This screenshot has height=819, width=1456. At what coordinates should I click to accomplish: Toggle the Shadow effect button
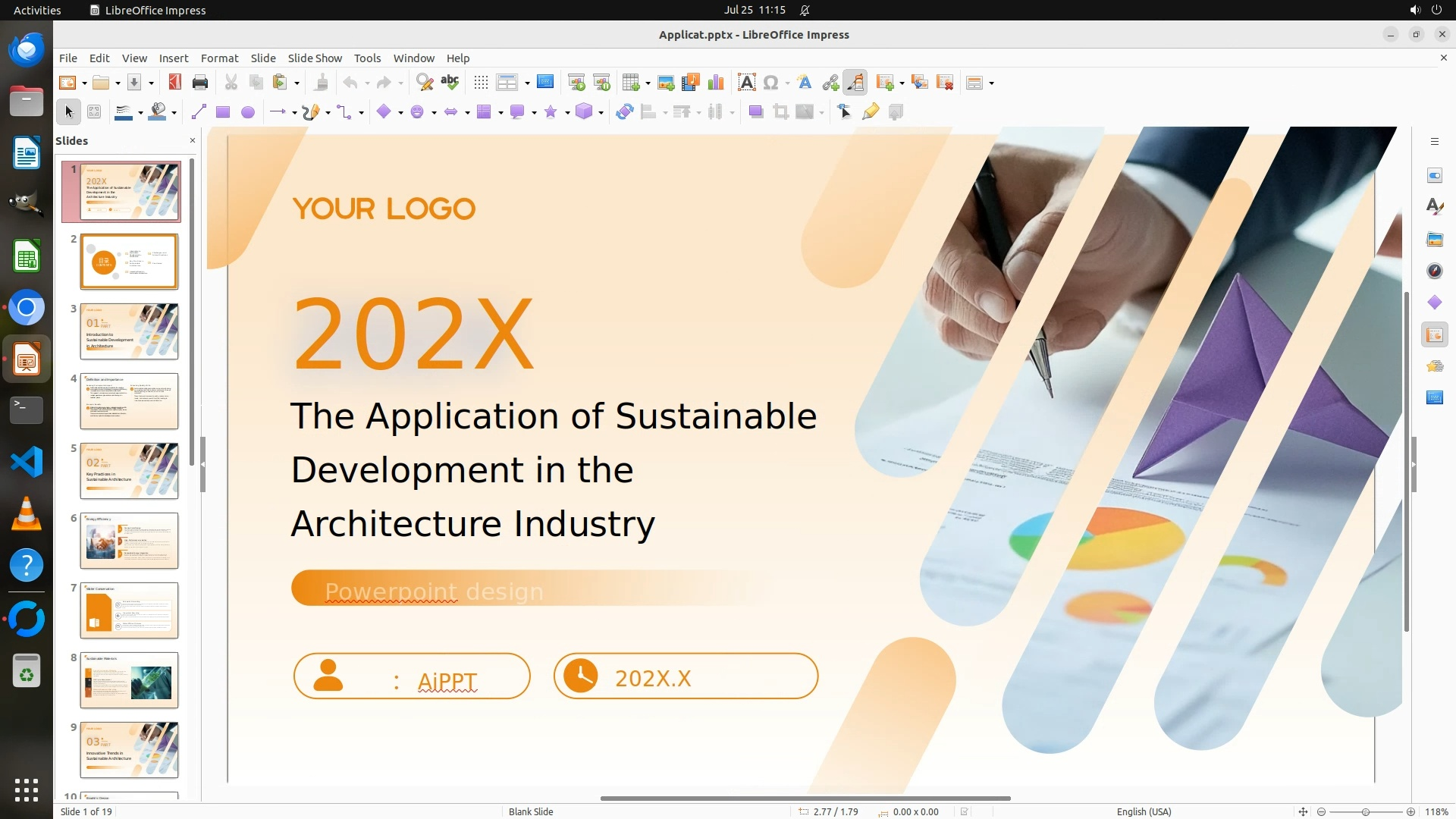click(x=755, y=112)
